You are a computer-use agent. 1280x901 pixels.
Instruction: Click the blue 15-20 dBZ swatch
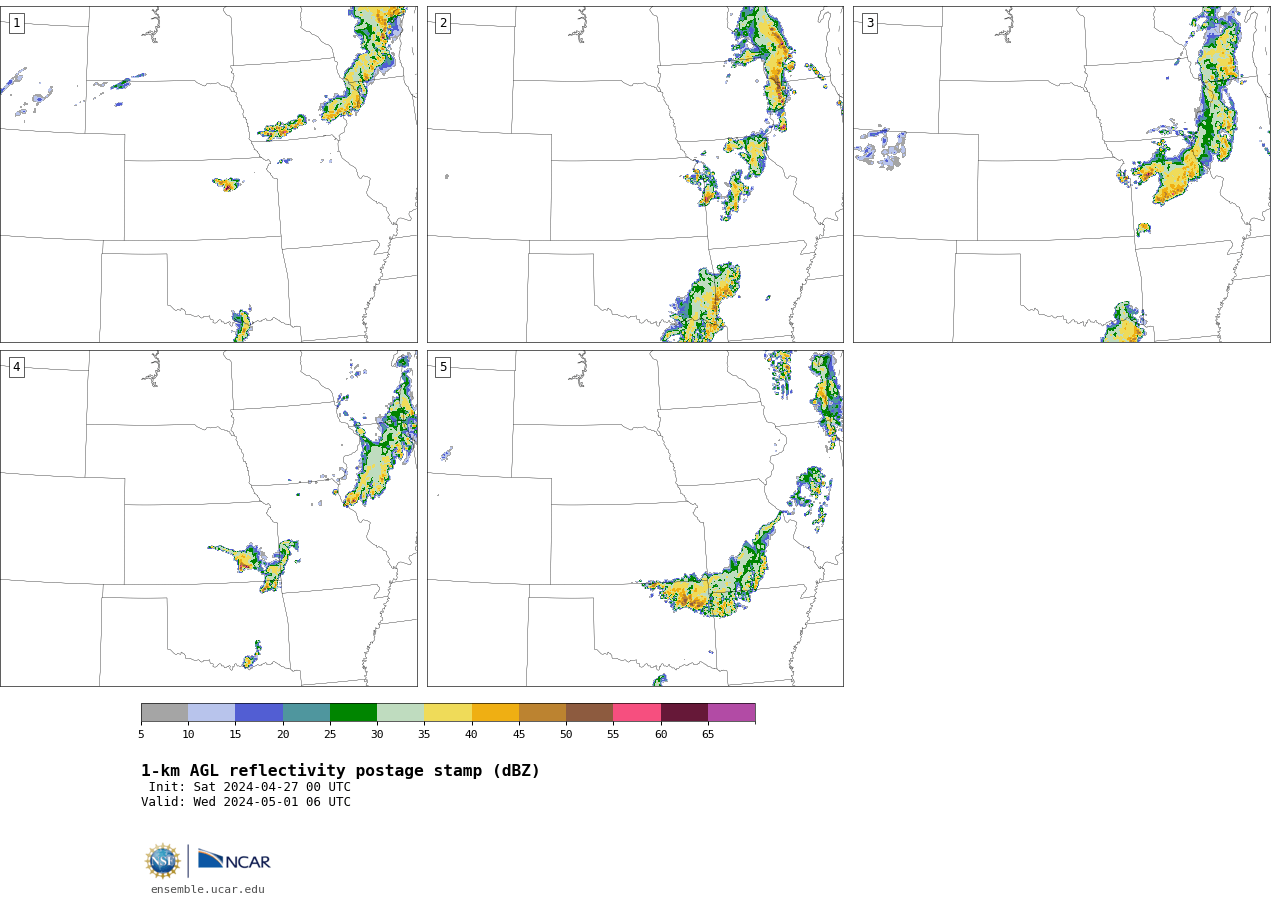tap(259, 713)
